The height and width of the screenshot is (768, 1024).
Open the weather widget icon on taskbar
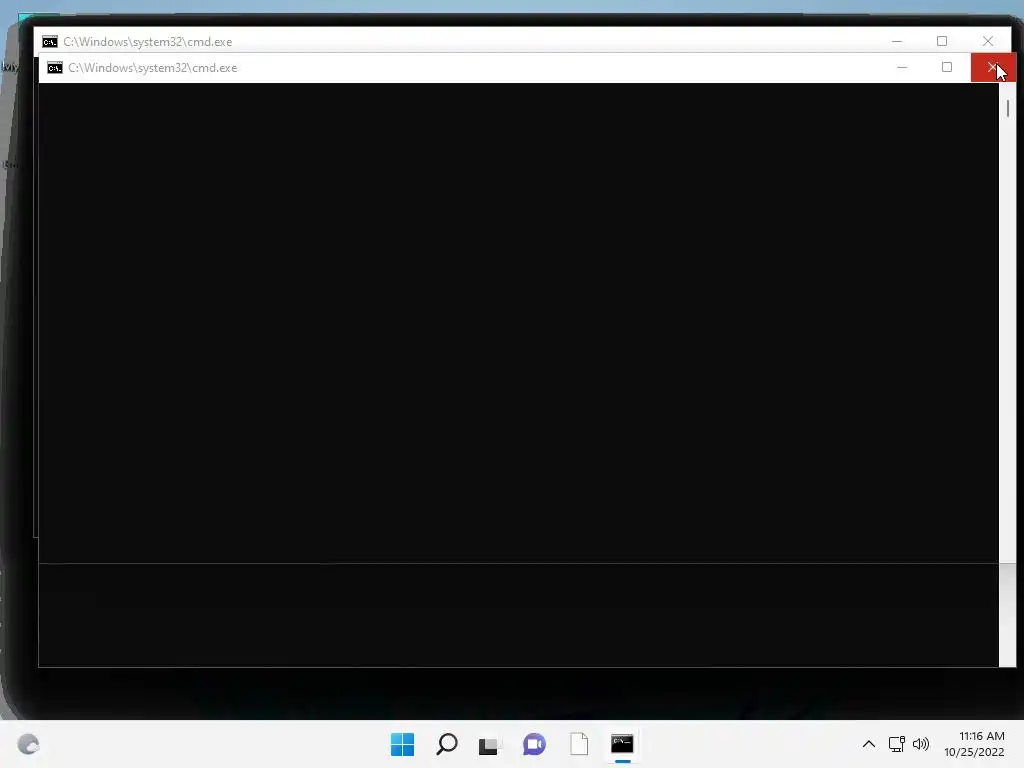tap(28, 744)
